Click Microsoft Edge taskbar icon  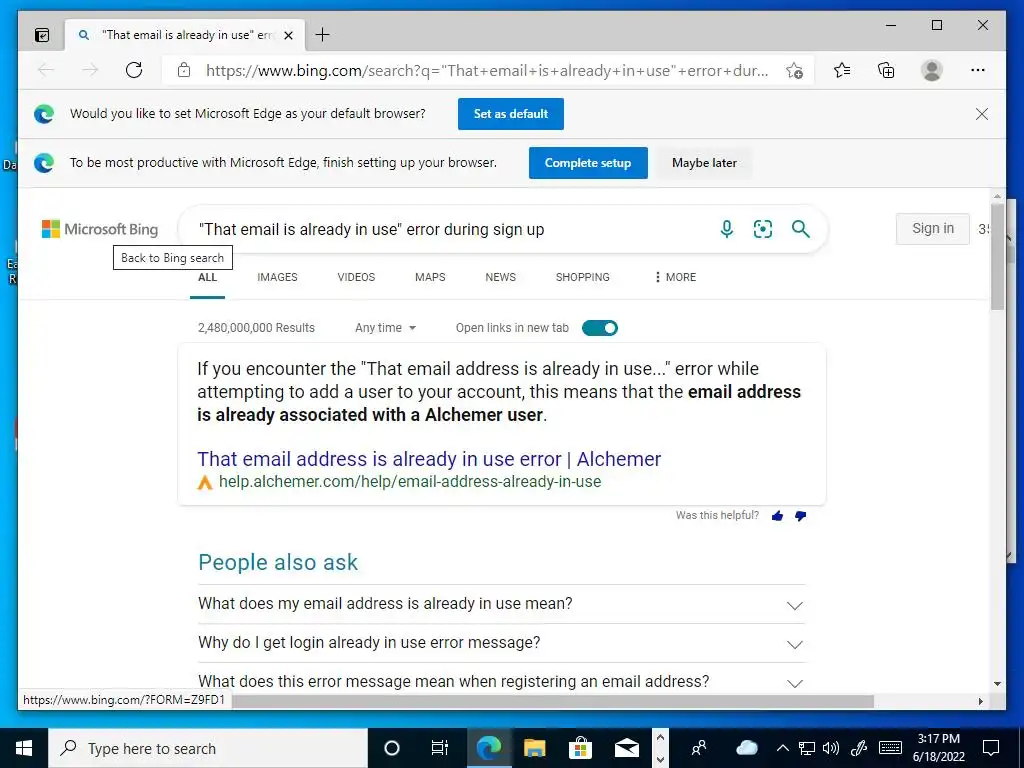click(x=488, y=748)
